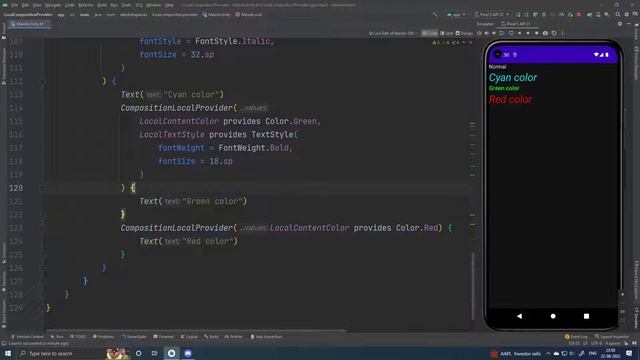This screenshot has width=640, height=360.
Task: Click the emulator power button icon
Action: 479,33
